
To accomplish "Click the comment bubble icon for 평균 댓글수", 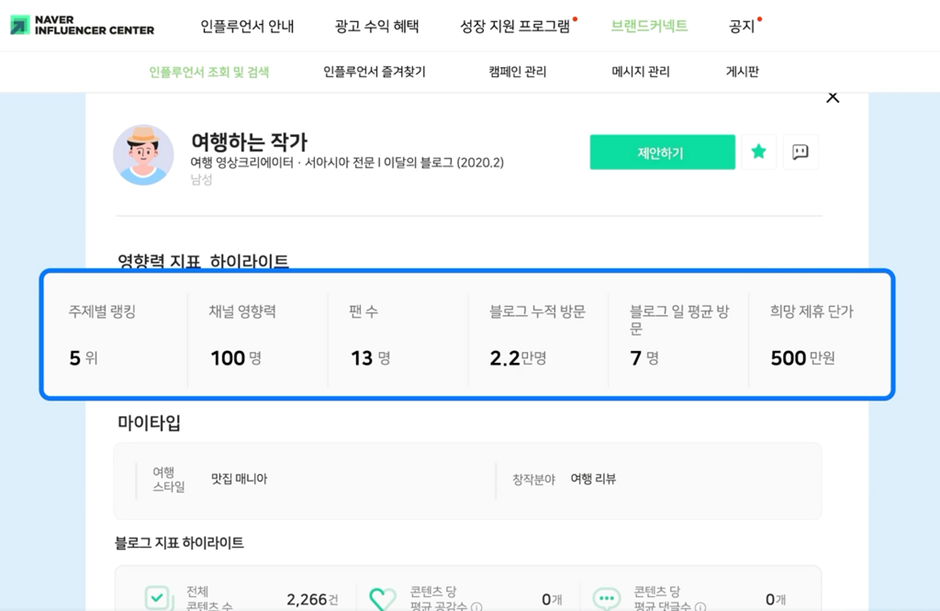I will tap(606, 598).
